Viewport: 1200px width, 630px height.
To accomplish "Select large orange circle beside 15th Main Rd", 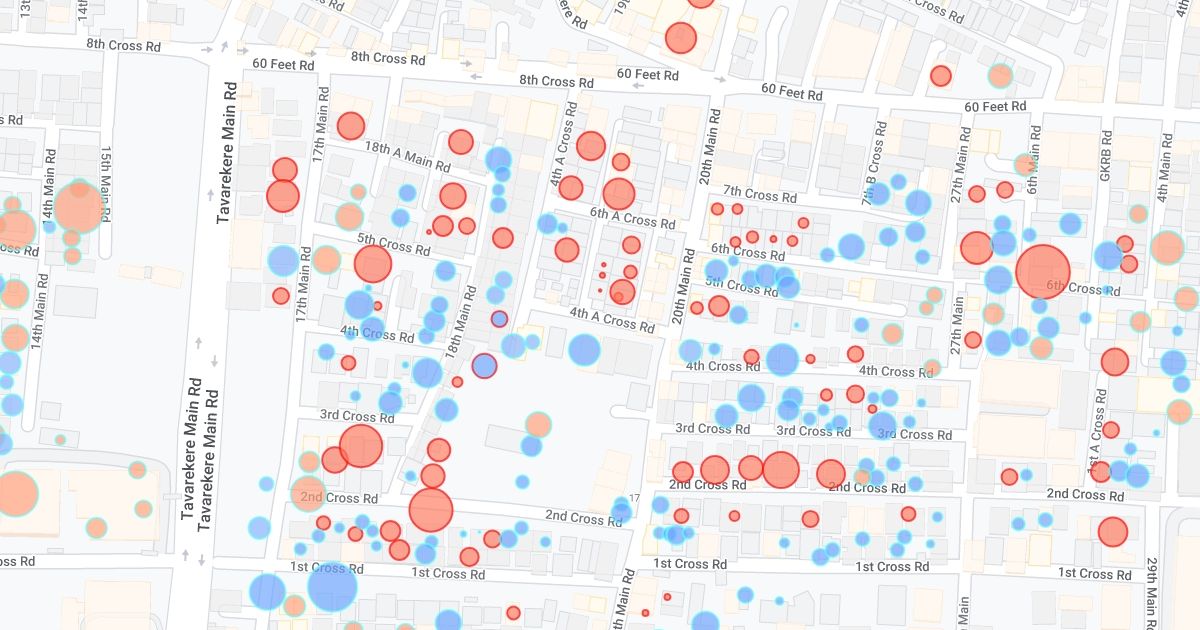I will click(79, 207).
